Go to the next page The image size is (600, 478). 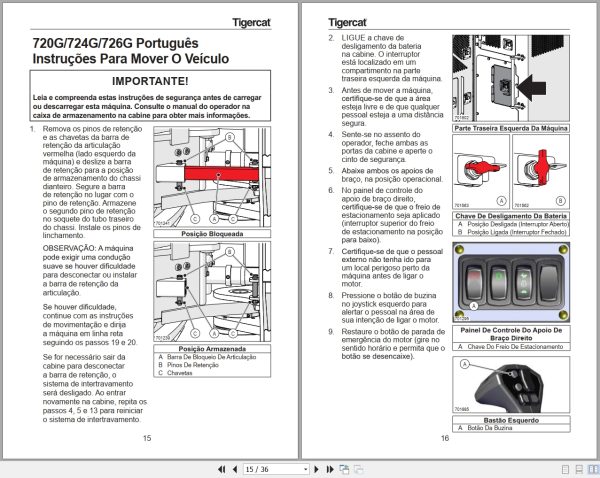click(316, 469)
